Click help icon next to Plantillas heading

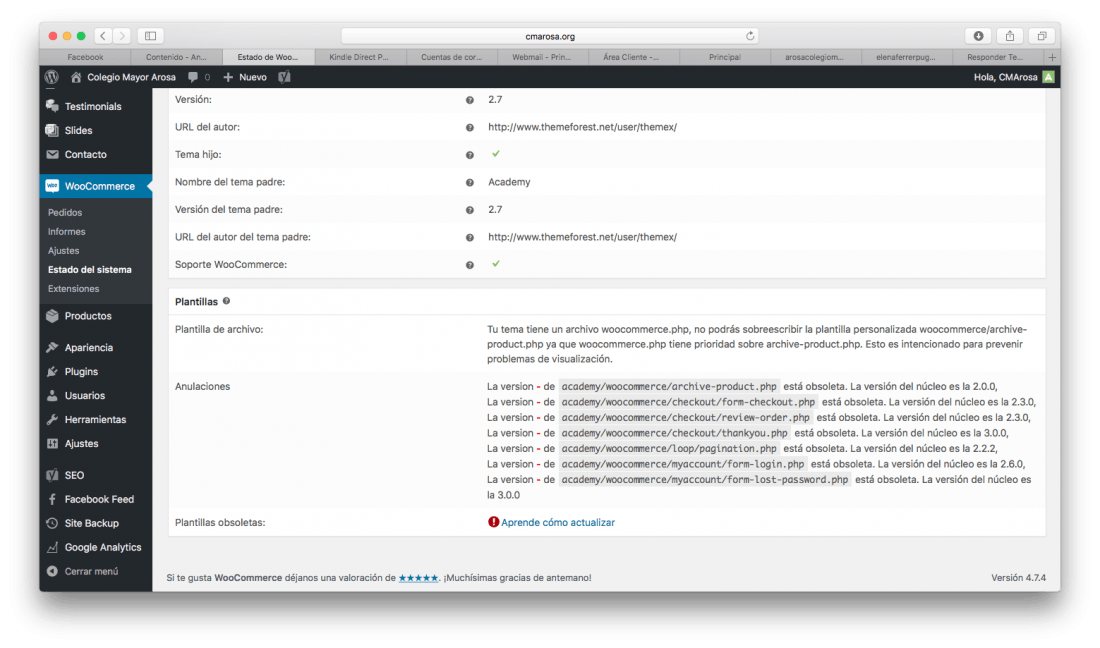227,301
